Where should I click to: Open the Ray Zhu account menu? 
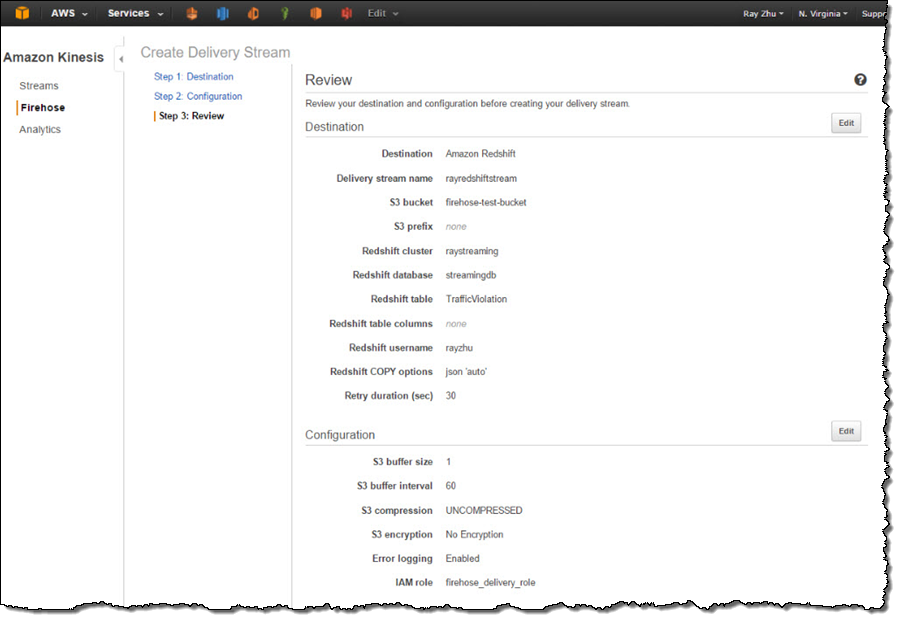[763, 14]
